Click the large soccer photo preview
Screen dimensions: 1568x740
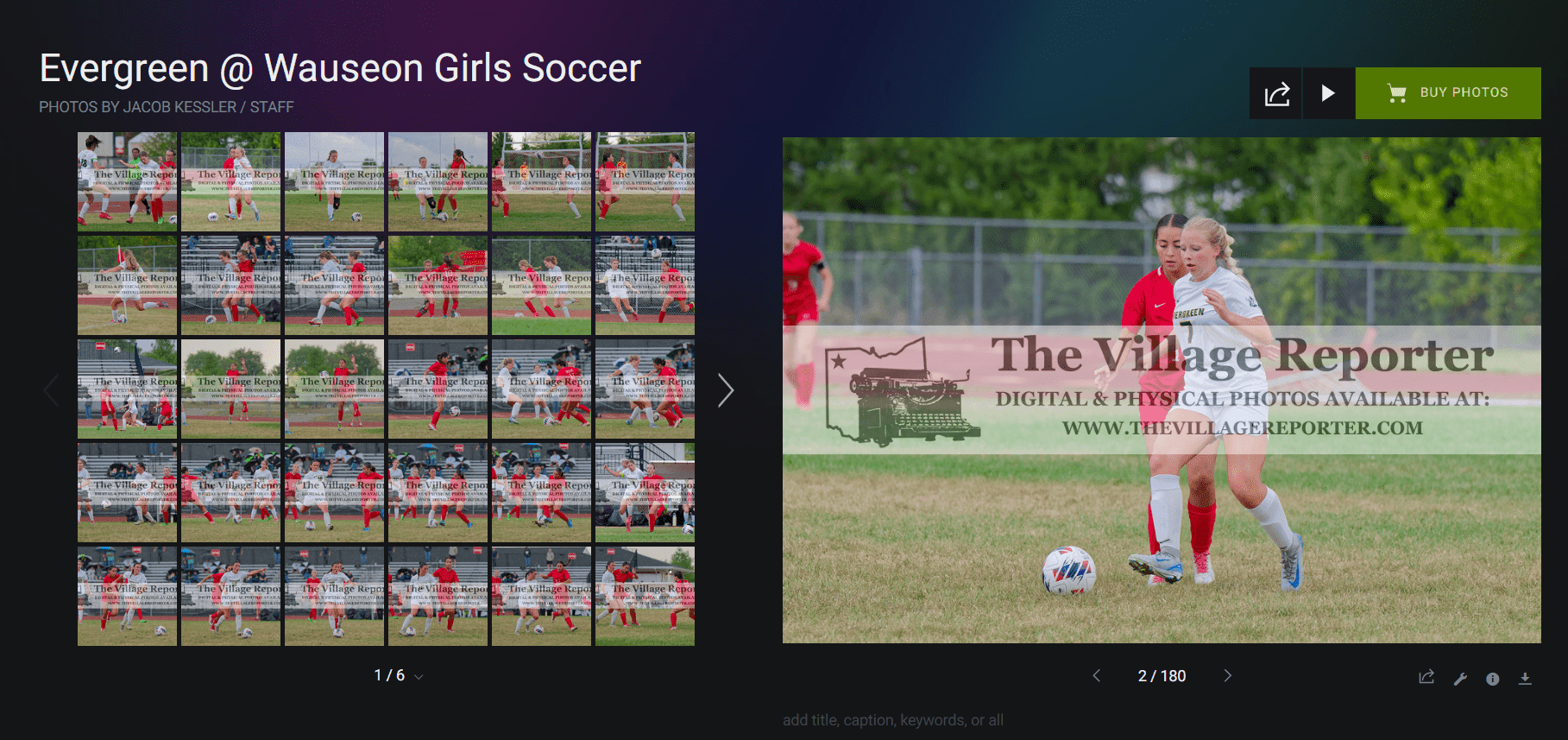tap(1162, 390)
